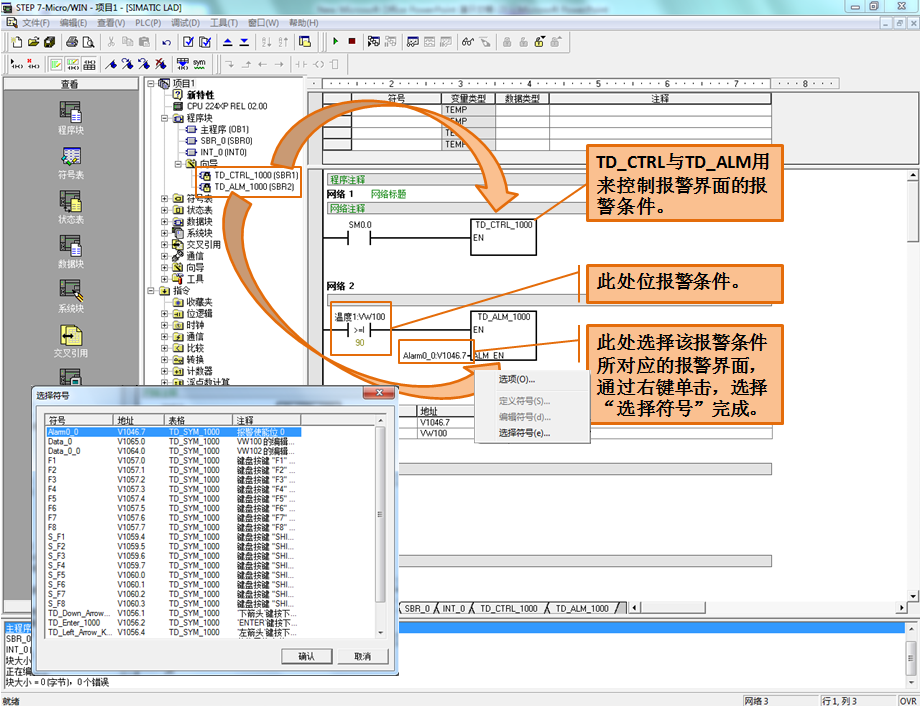Open the PLC(P) menu
Image resolution: width=920 pixels, height=706 pixels.
click(x=148, y=23)
